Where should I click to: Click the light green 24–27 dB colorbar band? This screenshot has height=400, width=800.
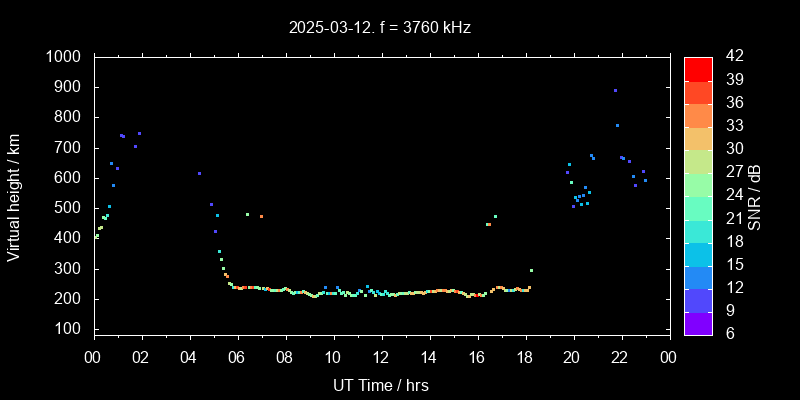tap(698, 184)
